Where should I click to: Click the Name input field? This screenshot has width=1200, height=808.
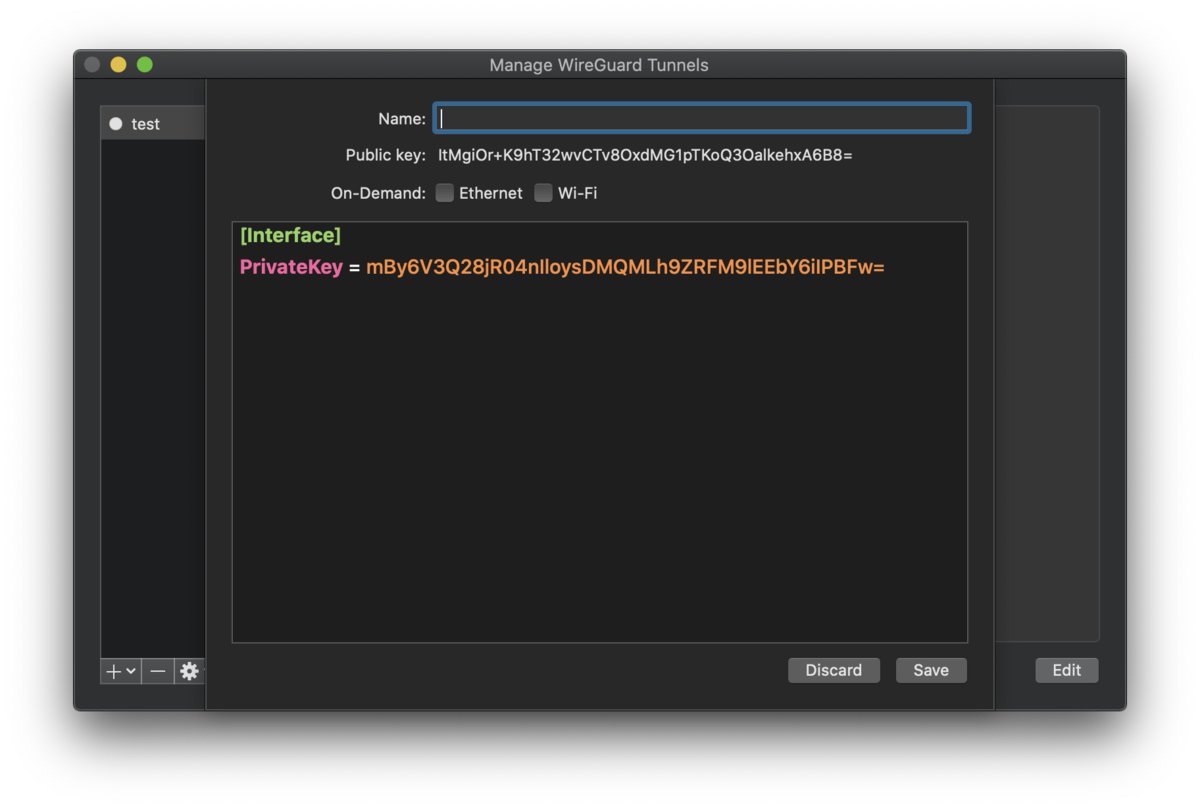pos(701,118)
